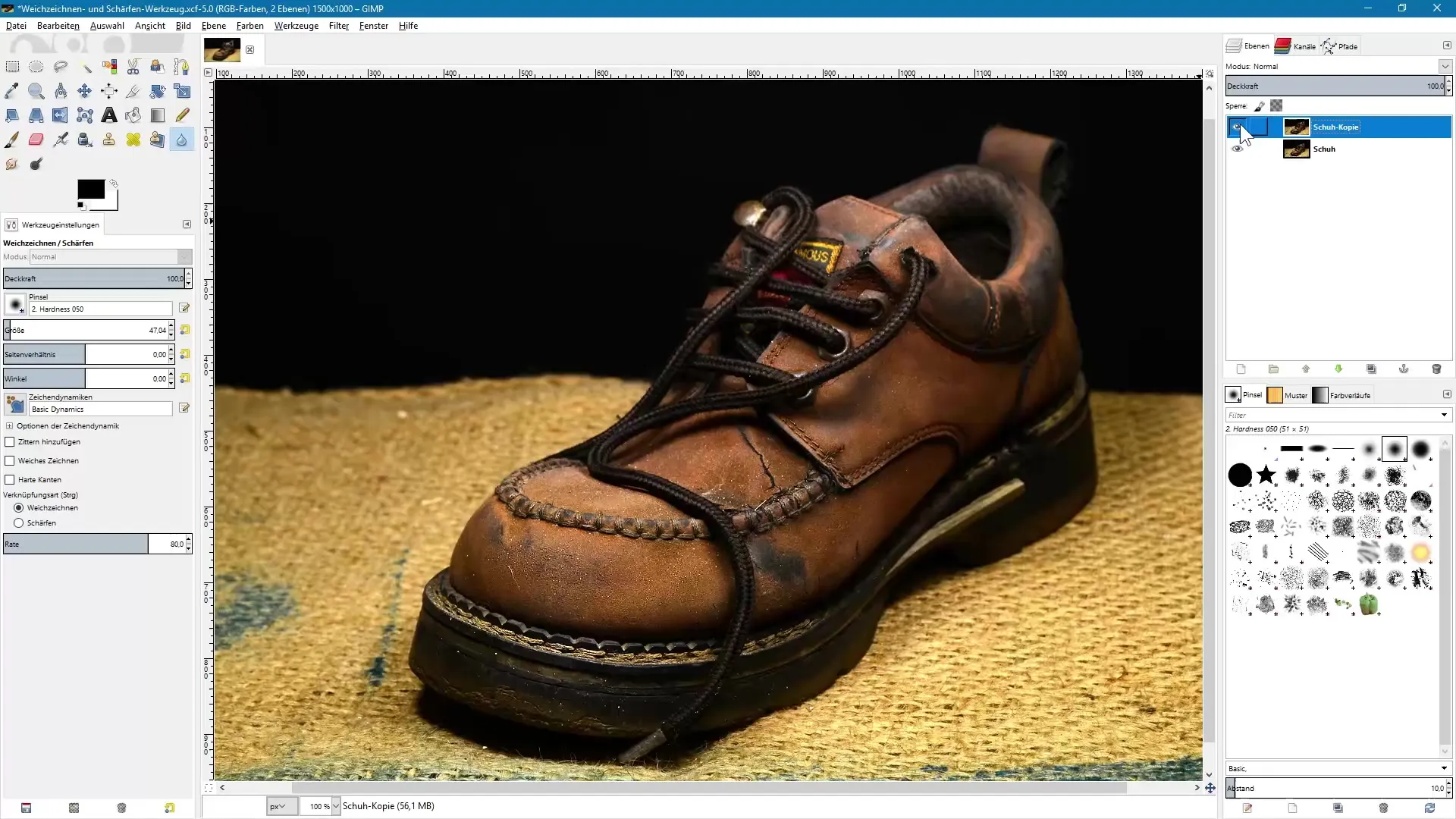This screenshot has height=819, width=1456.
Task: Select the Paintbrush tool
Action: 12,140
